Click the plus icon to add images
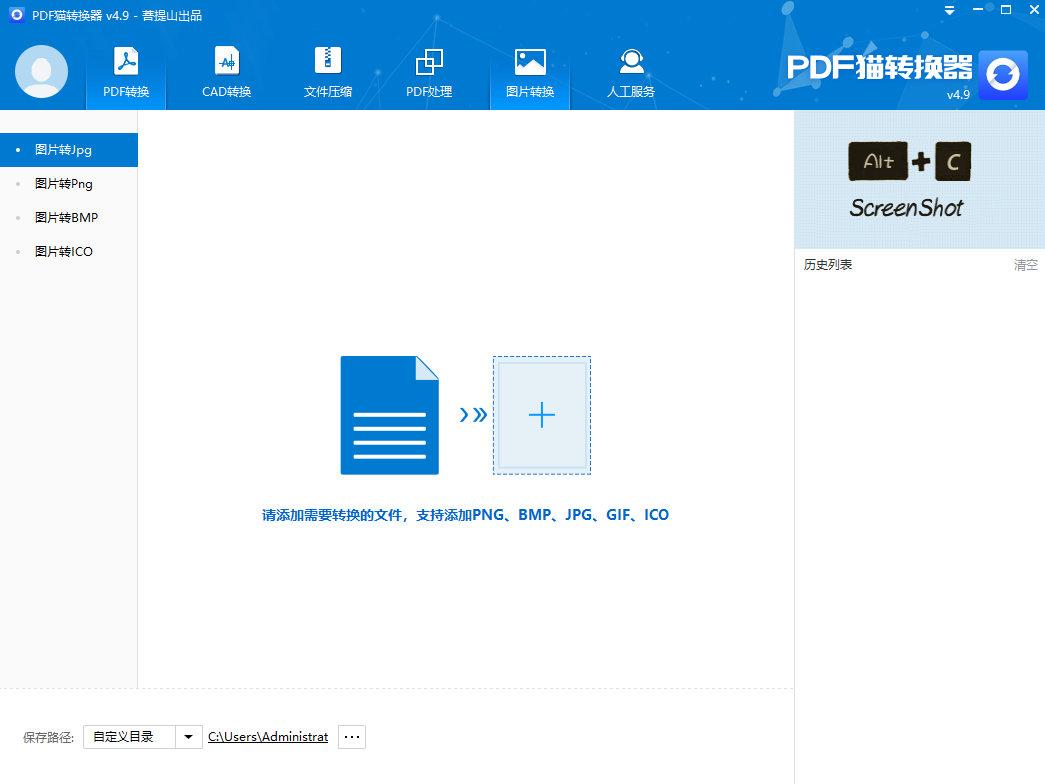This screenshot has width=1045, height=784. pyautogui.click(x=541, y=414)
